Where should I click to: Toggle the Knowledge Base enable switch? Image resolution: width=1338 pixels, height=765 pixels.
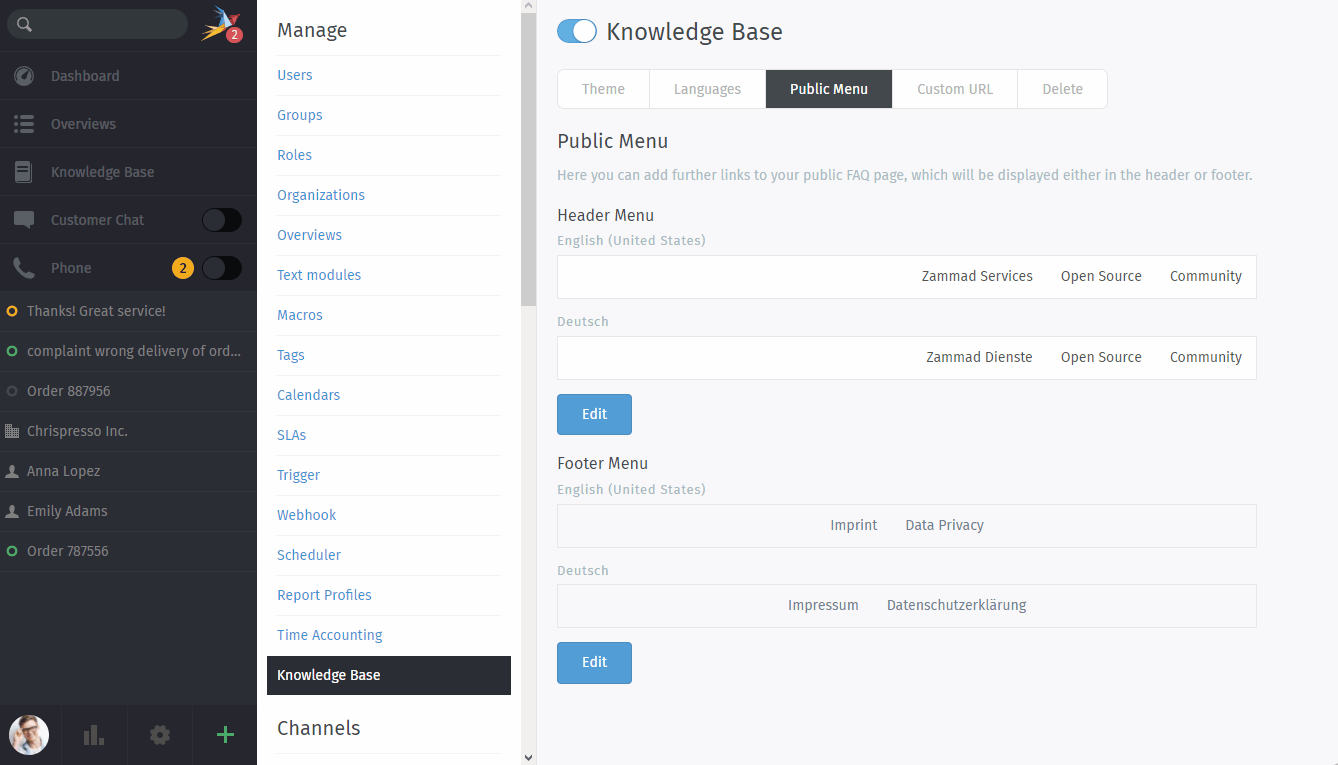577,31
